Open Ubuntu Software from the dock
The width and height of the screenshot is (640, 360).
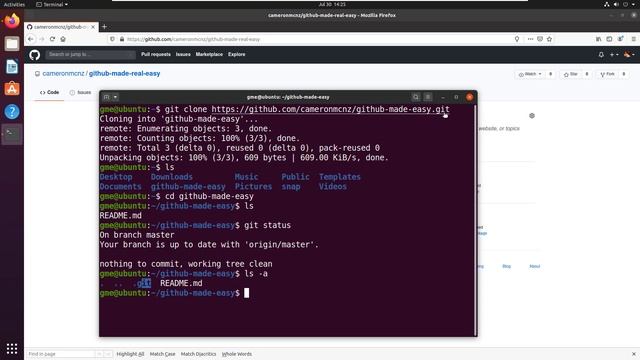tap(12, 89)
